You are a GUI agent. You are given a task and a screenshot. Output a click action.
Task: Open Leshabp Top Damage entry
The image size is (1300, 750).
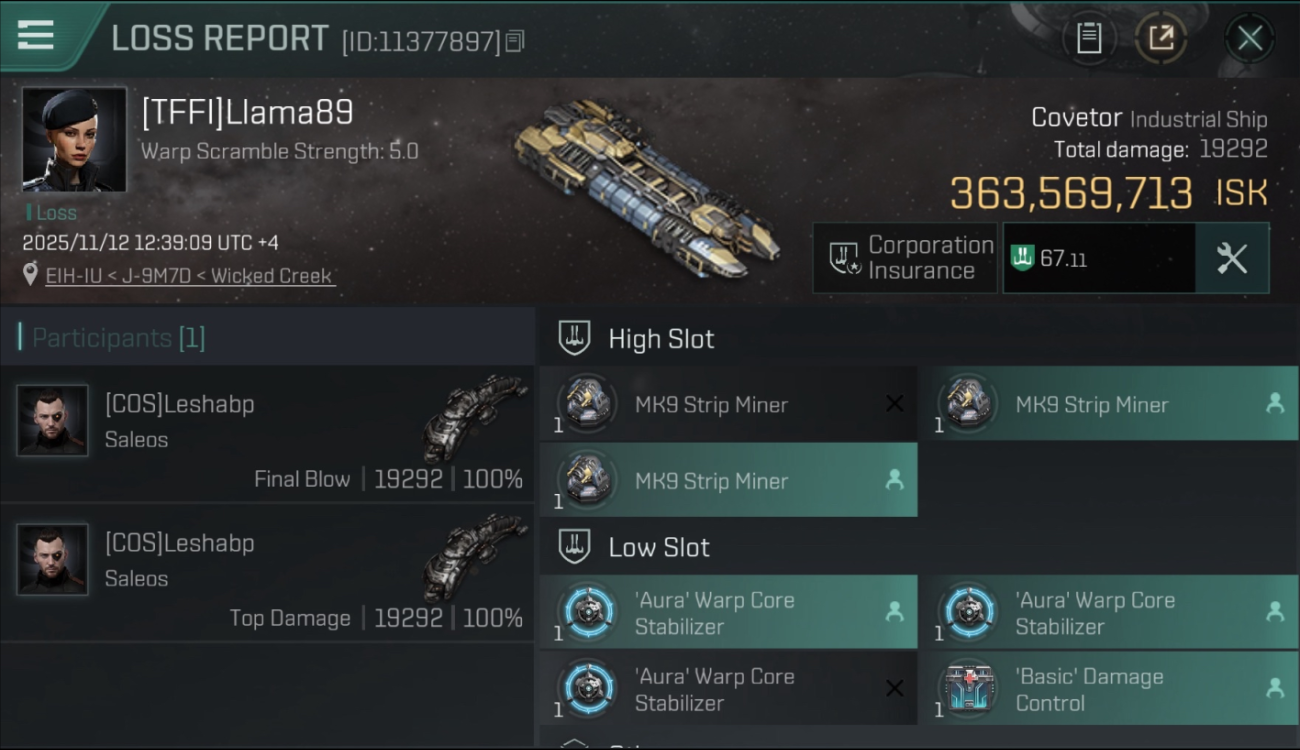267,573
